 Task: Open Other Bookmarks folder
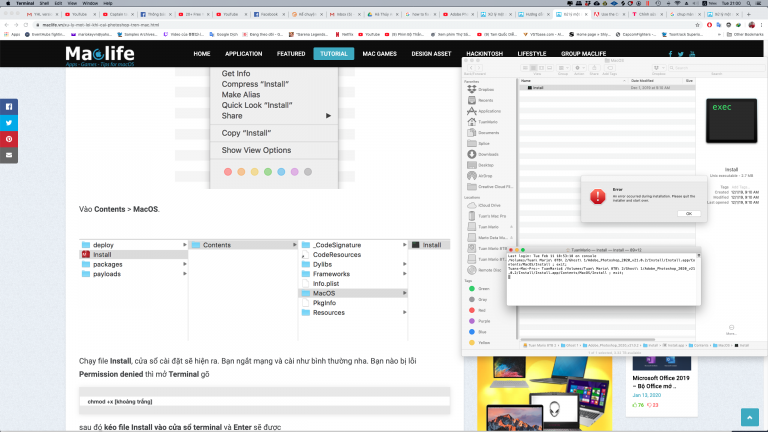pyautogui.click(x=745, y=34)
